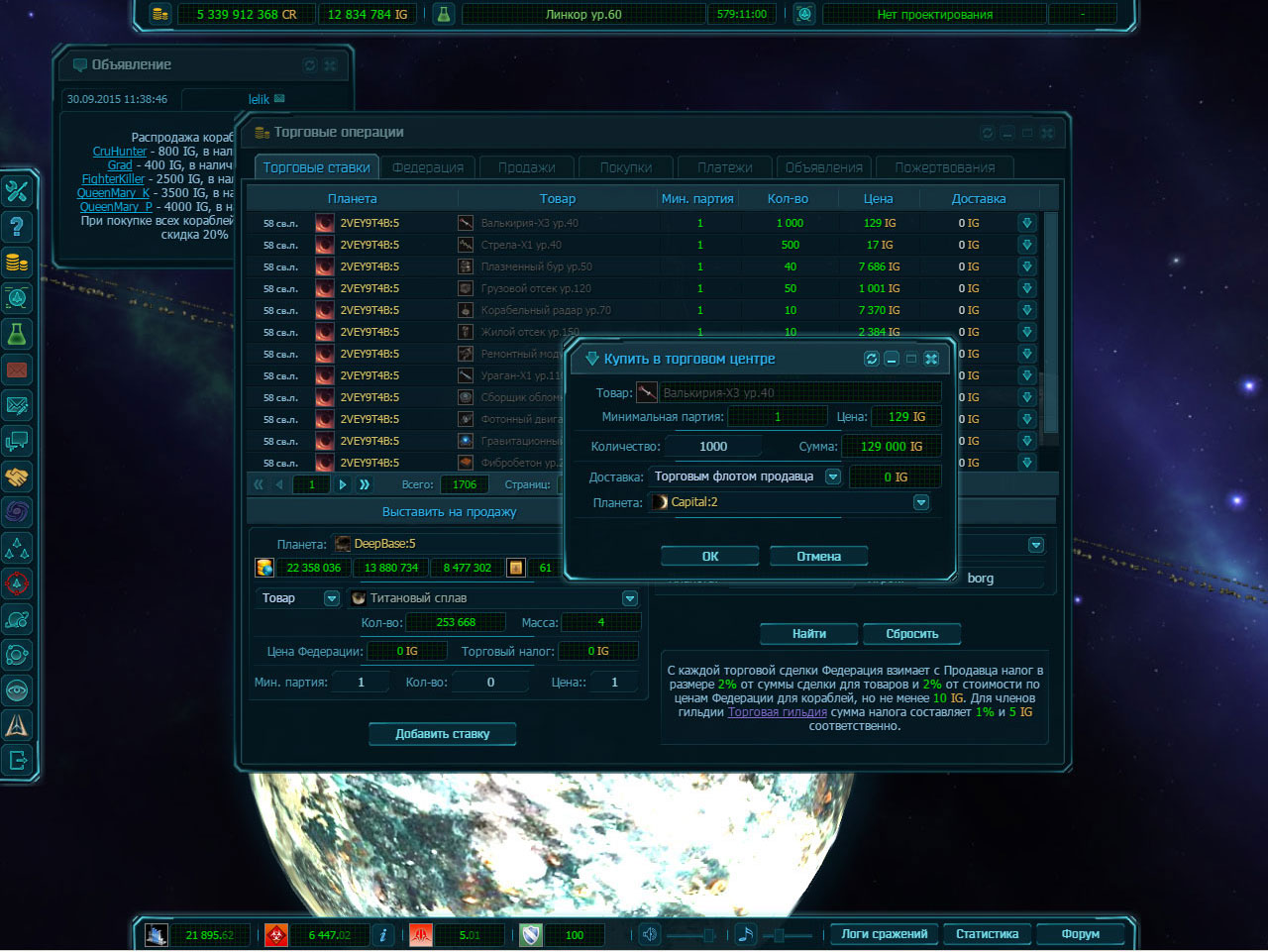Open the alliance emblem icon in sidebar
The height and width of the screenshot is (952, 1268).
coord(17,726)
